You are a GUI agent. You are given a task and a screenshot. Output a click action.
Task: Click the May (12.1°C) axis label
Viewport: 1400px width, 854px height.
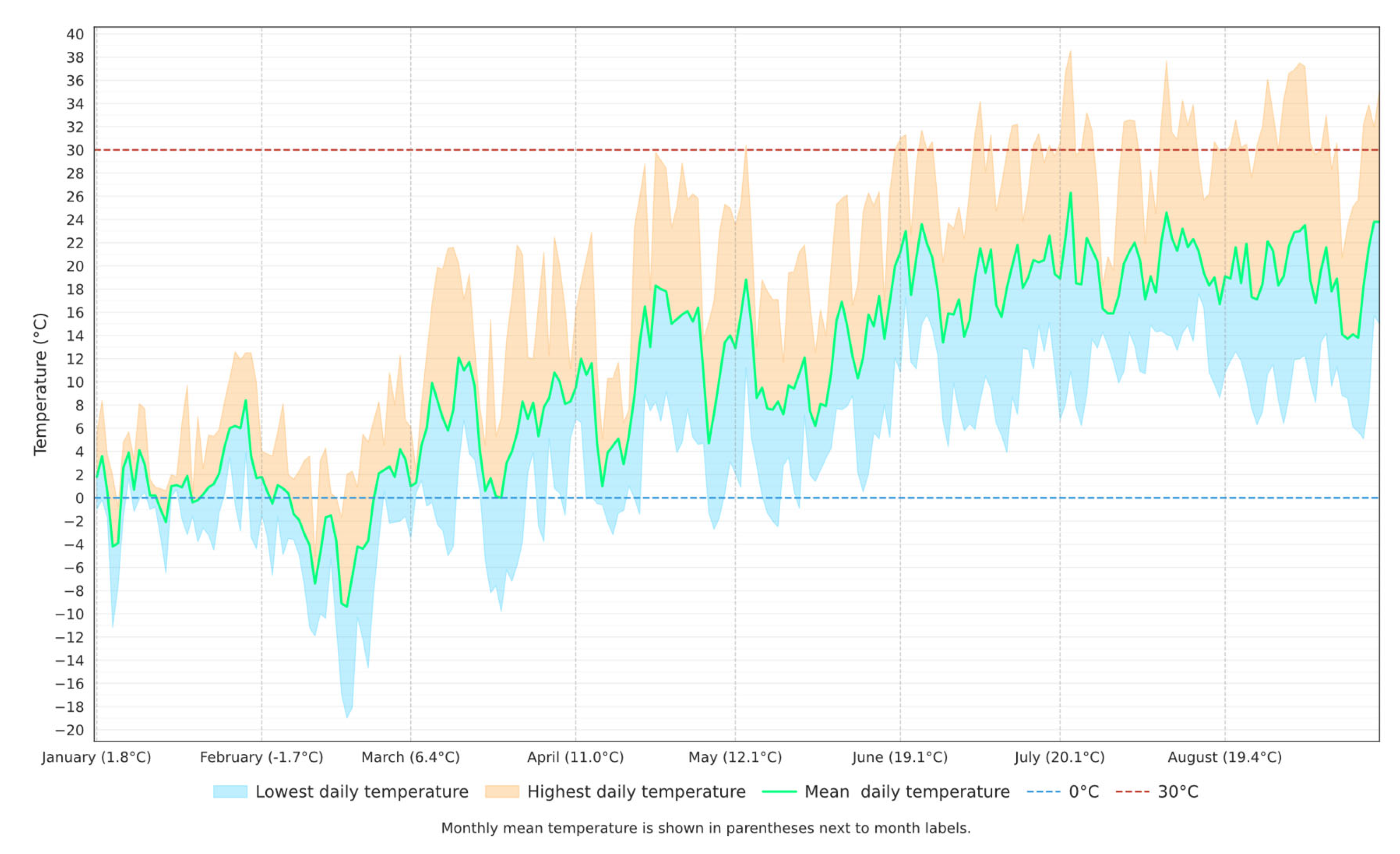point(735,758)
